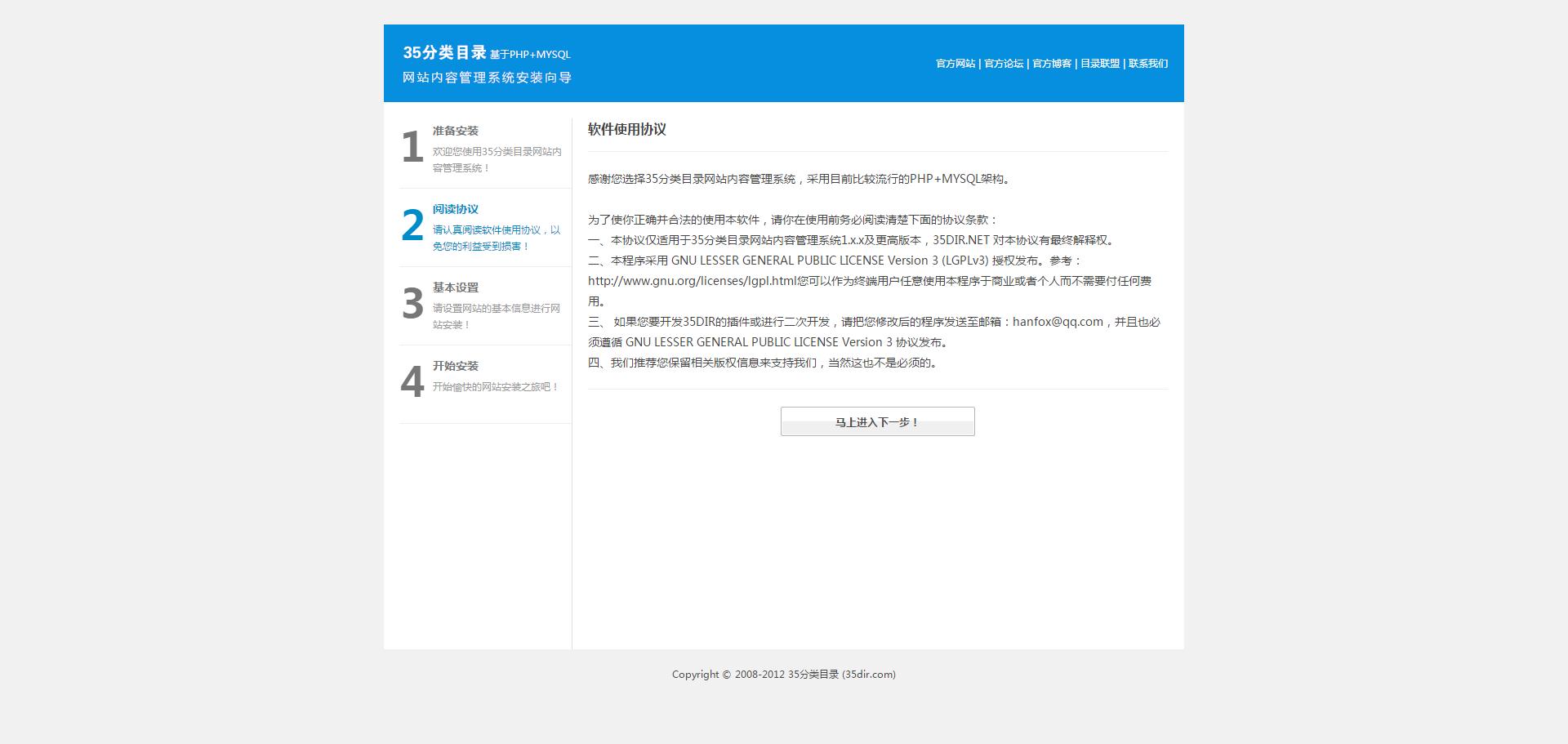Click the hanfox@qq.com email address
This screenshot has width=1568, height=744.
1058,322
